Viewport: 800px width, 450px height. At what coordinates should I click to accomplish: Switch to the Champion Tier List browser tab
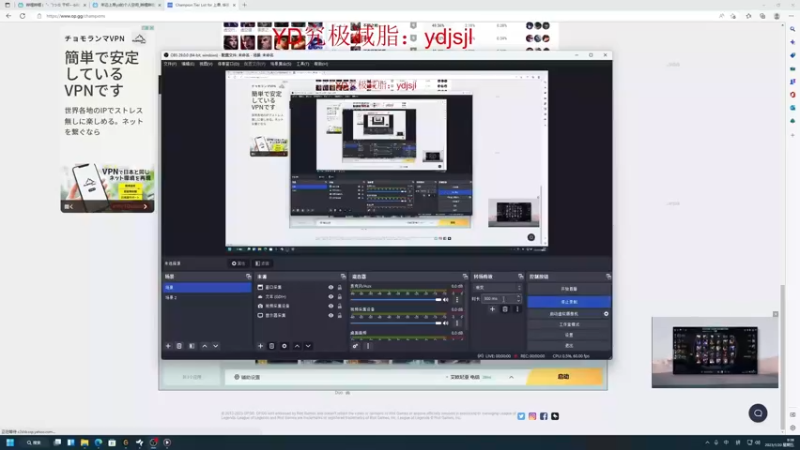point(202,5)
